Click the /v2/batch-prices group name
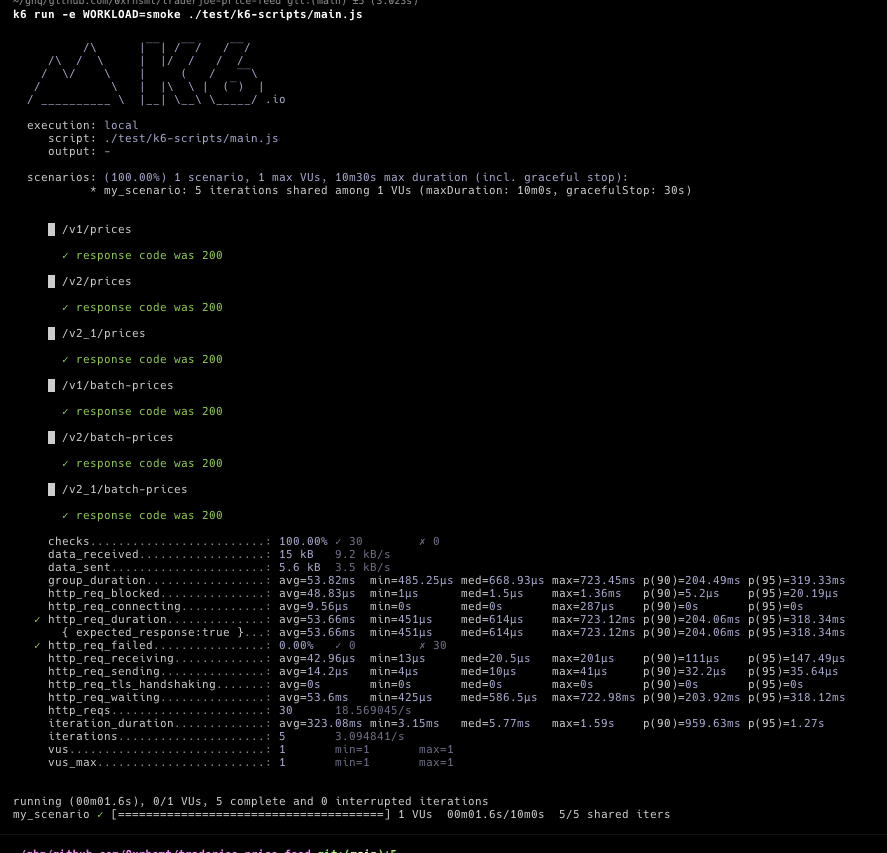The height and width of the screenshot is (853, 887). pyautogui.click(x=118, y=438)
